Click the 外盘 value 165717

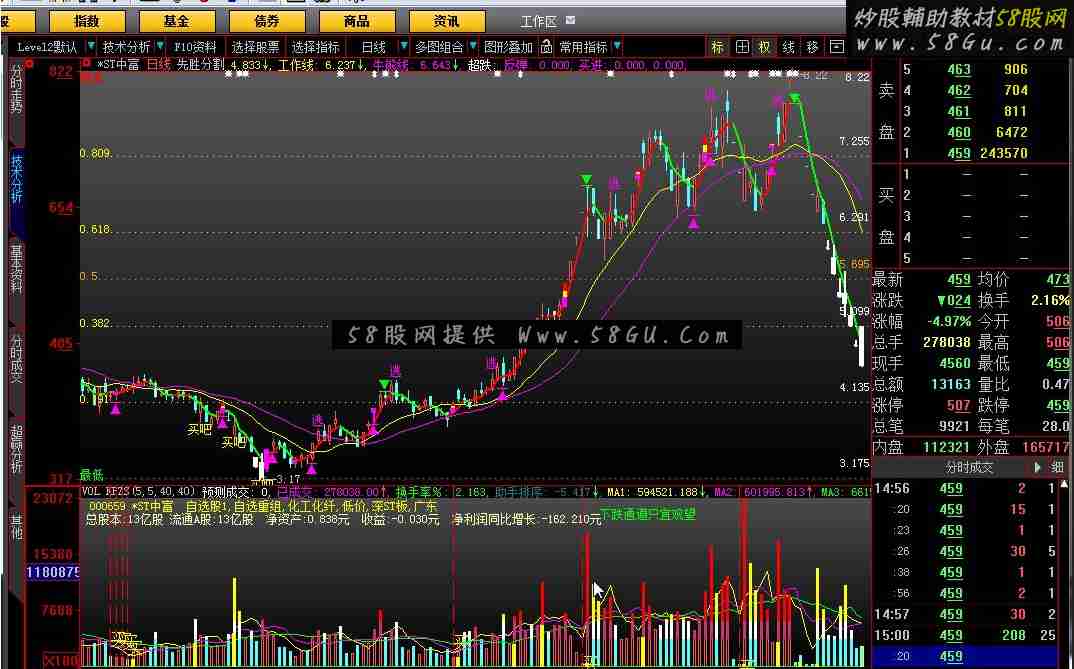pyautogui.click(x=1045, y=447)
